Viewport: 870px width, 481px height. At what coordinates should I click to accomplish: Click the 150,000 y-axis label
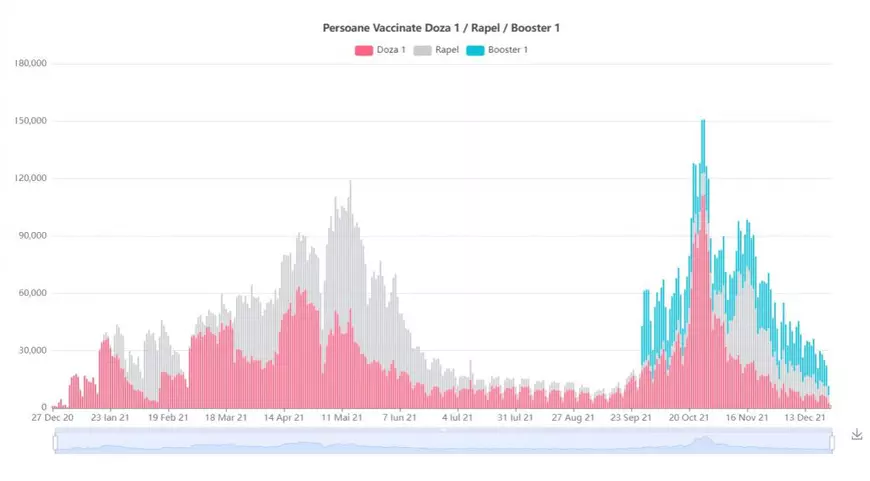(x=32, y=121)
